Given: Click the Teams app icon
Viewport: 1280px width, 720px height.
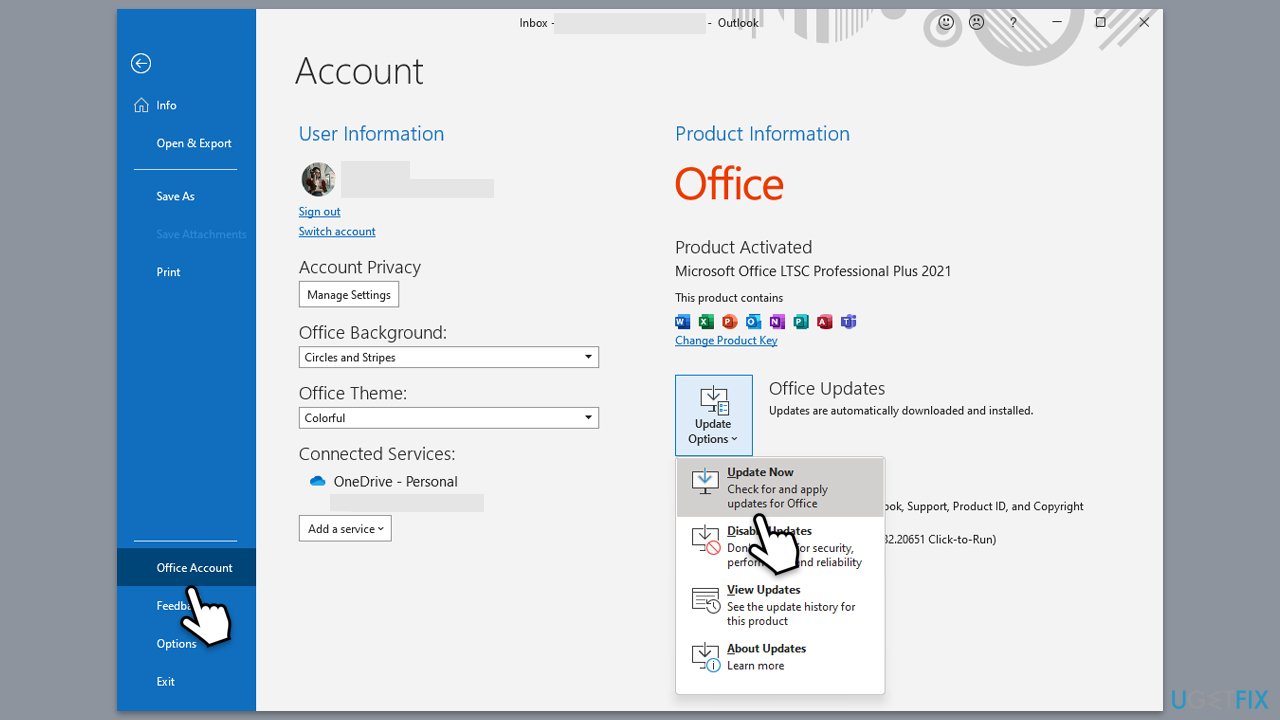Looking at the screenshot, I should 848,321.
